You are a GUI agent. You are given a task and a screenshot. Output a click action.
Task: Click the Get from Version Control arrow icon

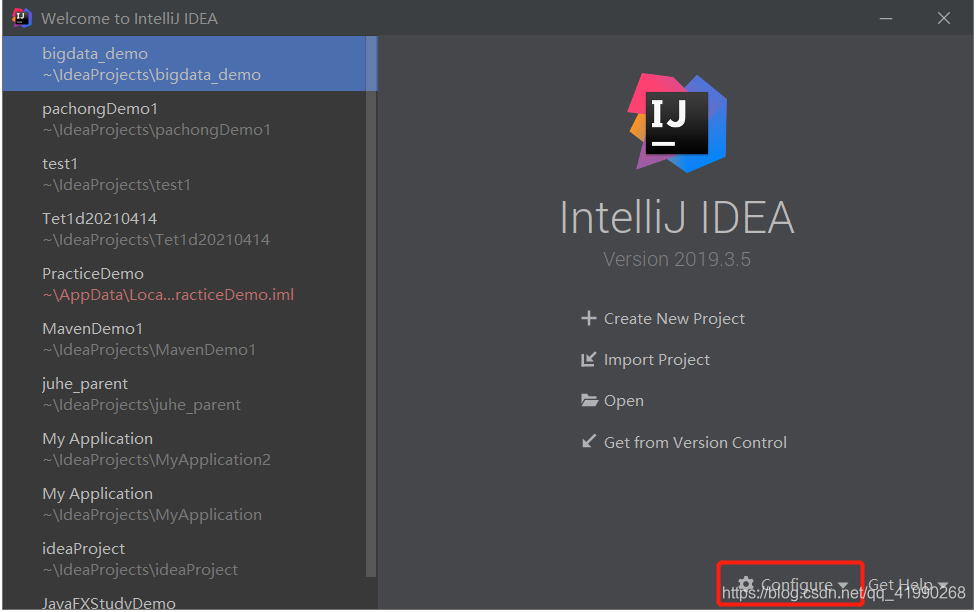click(588, 441)
